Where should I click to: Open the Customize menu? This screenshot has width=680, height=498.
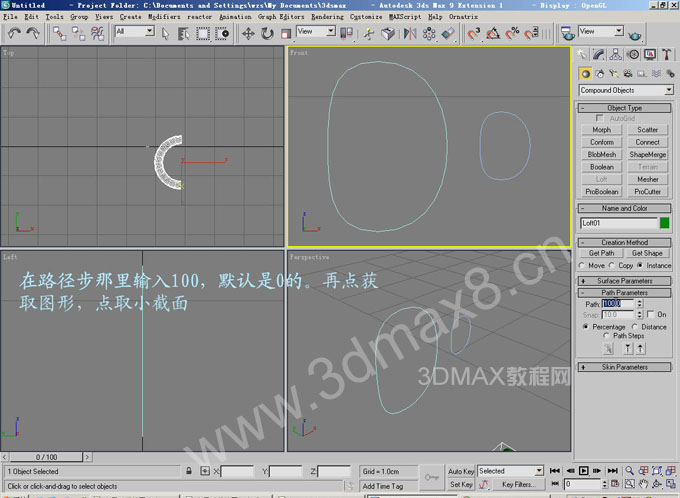[366, 16]
